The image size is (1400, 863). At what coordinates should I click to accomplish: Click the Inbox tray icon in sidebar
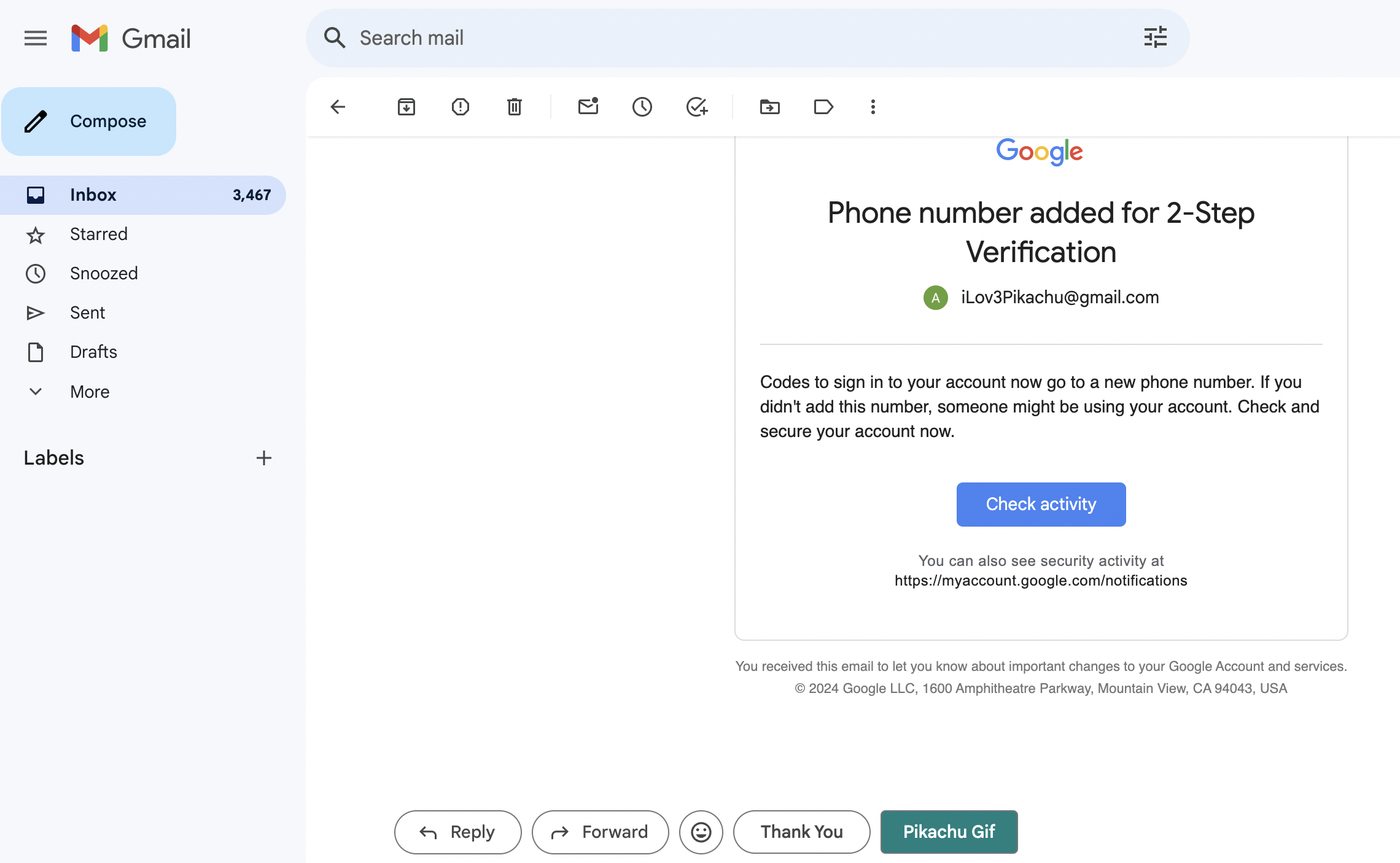tap(36, 195)
